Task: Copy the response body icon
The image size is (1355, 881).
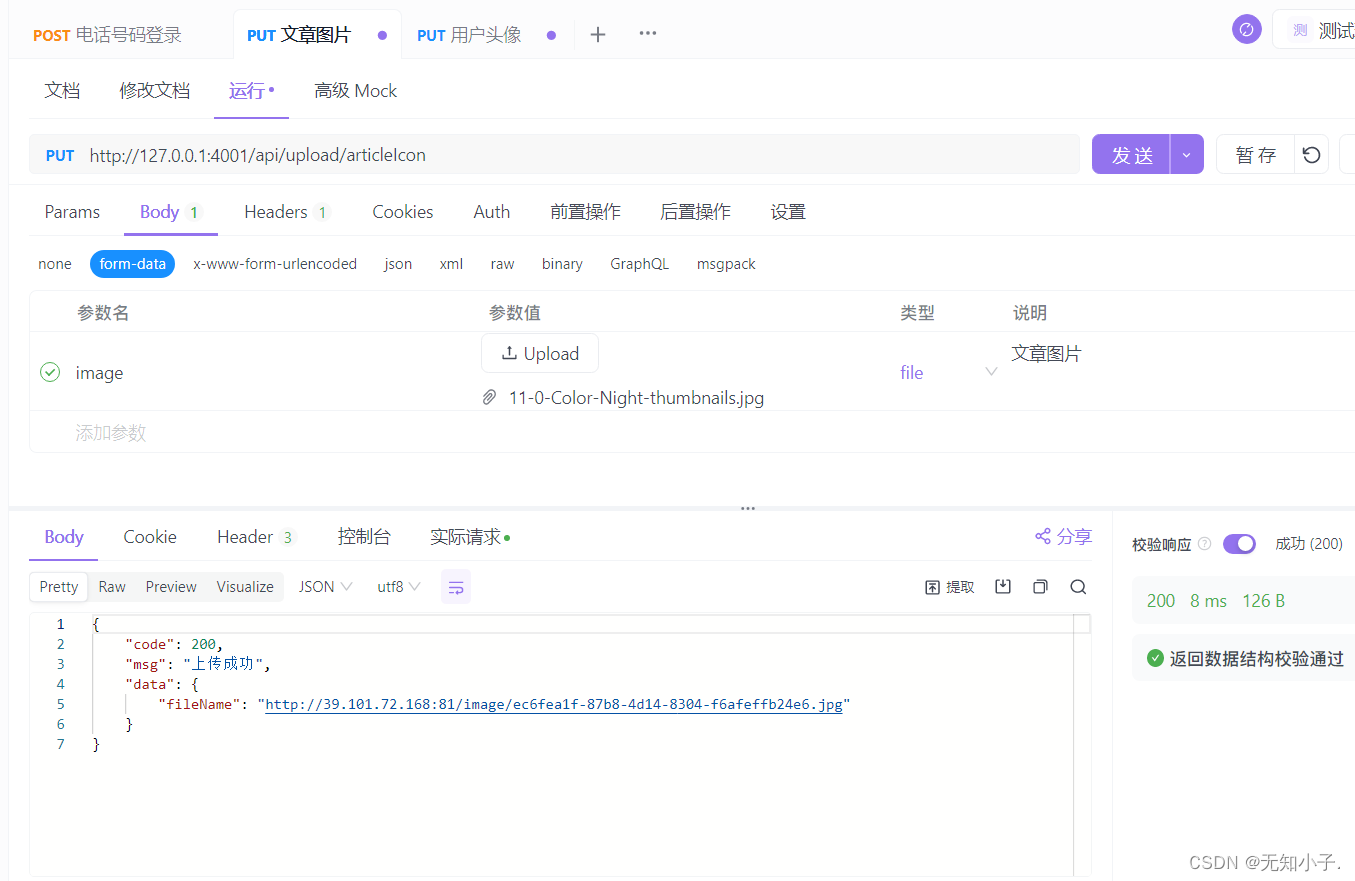Action: [1040, 587]
